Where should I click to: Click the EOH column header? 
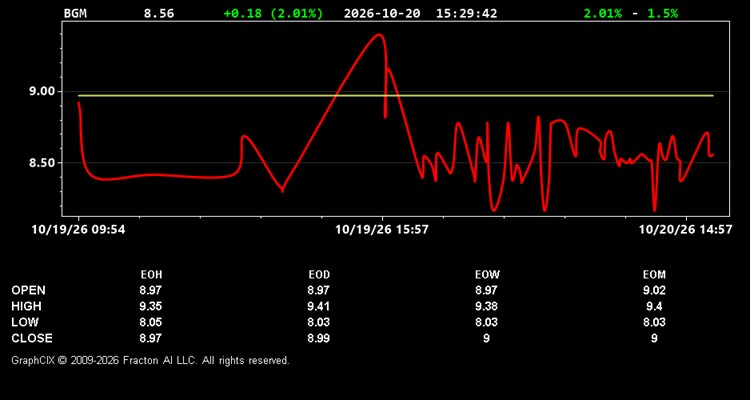151,275
